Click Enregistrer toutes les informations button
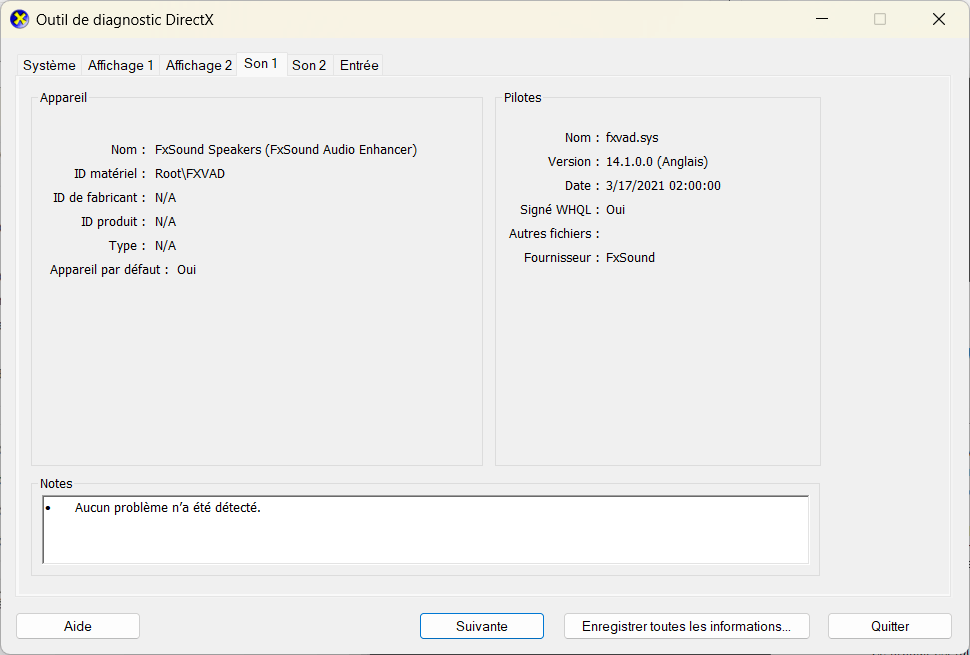Viewport: 970px width, 655px height. (x=687, y=626)
